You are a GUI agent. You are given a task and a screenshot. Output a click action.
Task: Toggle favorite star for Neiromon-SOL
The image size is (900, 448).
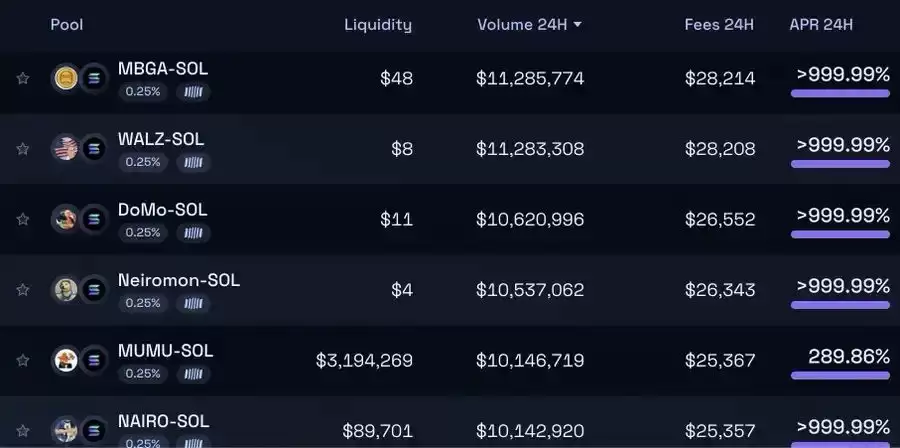[23, 290]
